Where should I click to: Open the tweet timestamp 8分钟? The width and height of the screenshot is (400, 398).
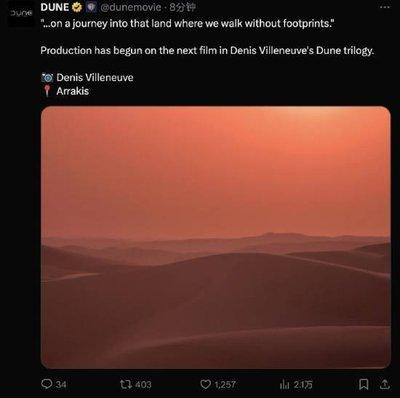(182, 7)
